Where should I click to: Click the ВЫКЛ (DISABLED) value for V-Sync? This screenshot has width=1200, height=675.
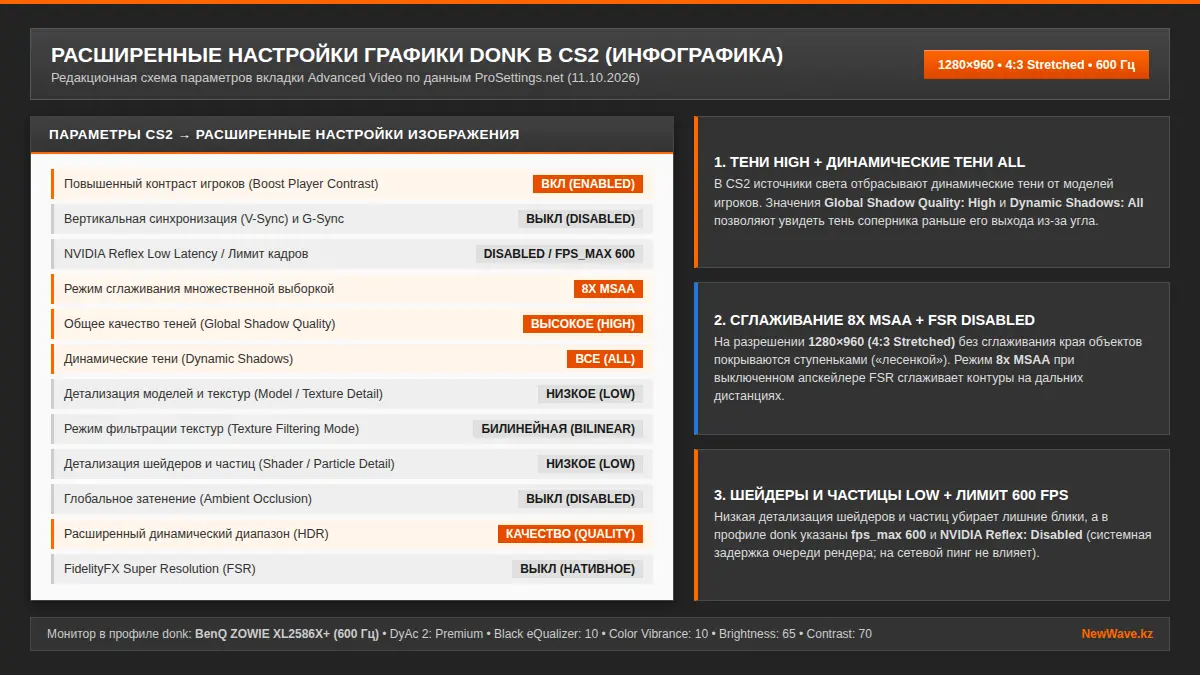(x=580, y=219)
